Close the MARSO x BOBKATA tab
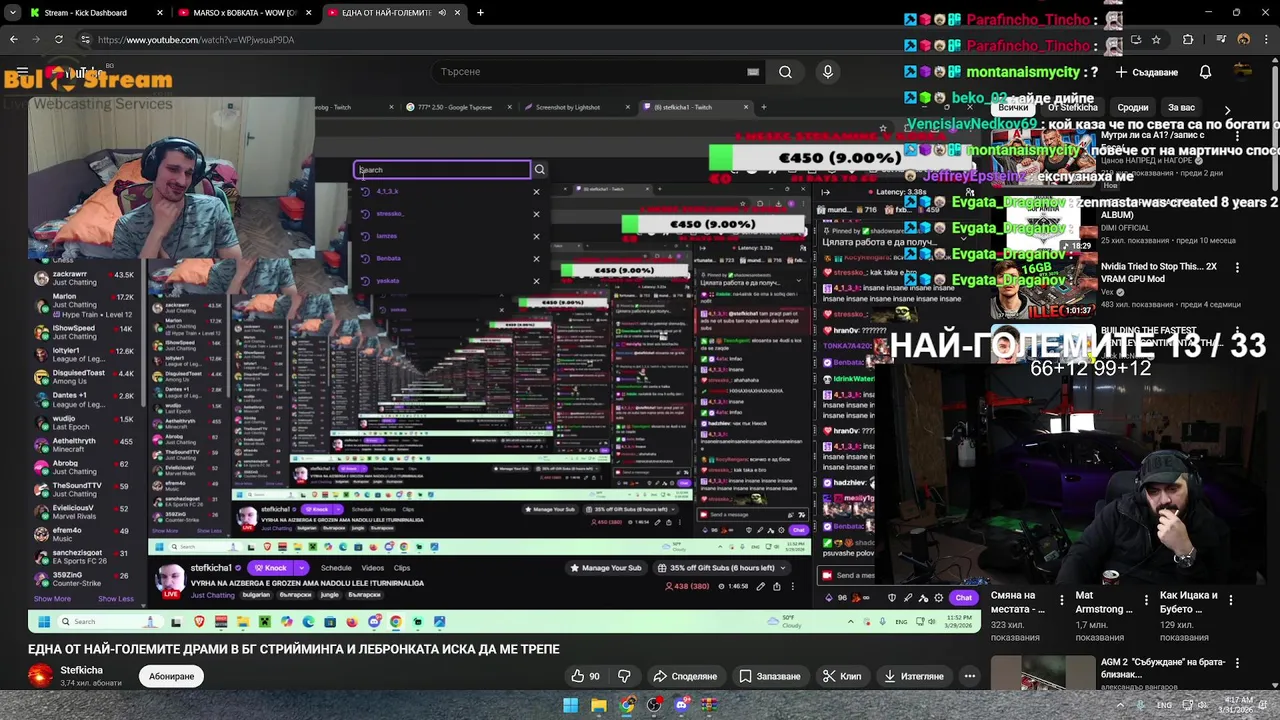Screen dimensions: 1280x720 click(x=309, y=13)
